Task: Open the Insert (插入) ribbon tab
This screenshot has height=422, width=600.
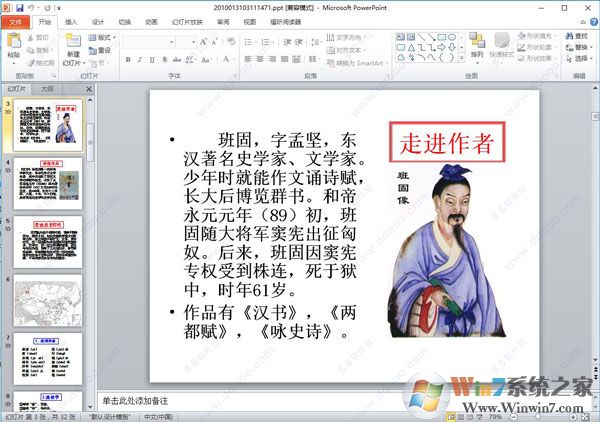Action: [x=71, y=20]
